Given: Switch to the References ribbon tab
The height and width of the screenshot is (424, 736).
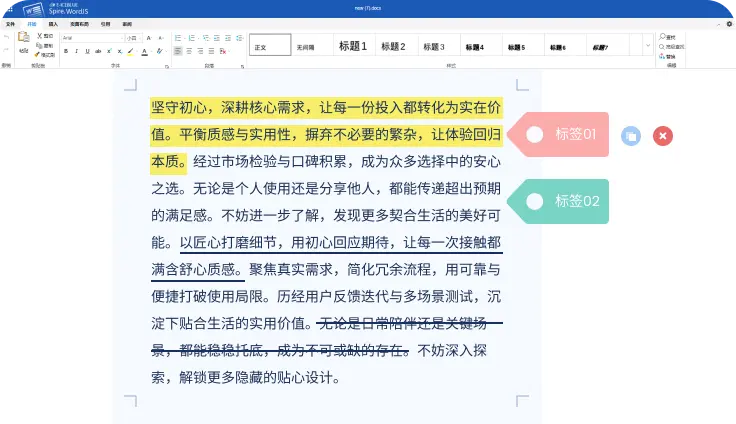Looking at the screenshot, I should click(x=106, y=24).
